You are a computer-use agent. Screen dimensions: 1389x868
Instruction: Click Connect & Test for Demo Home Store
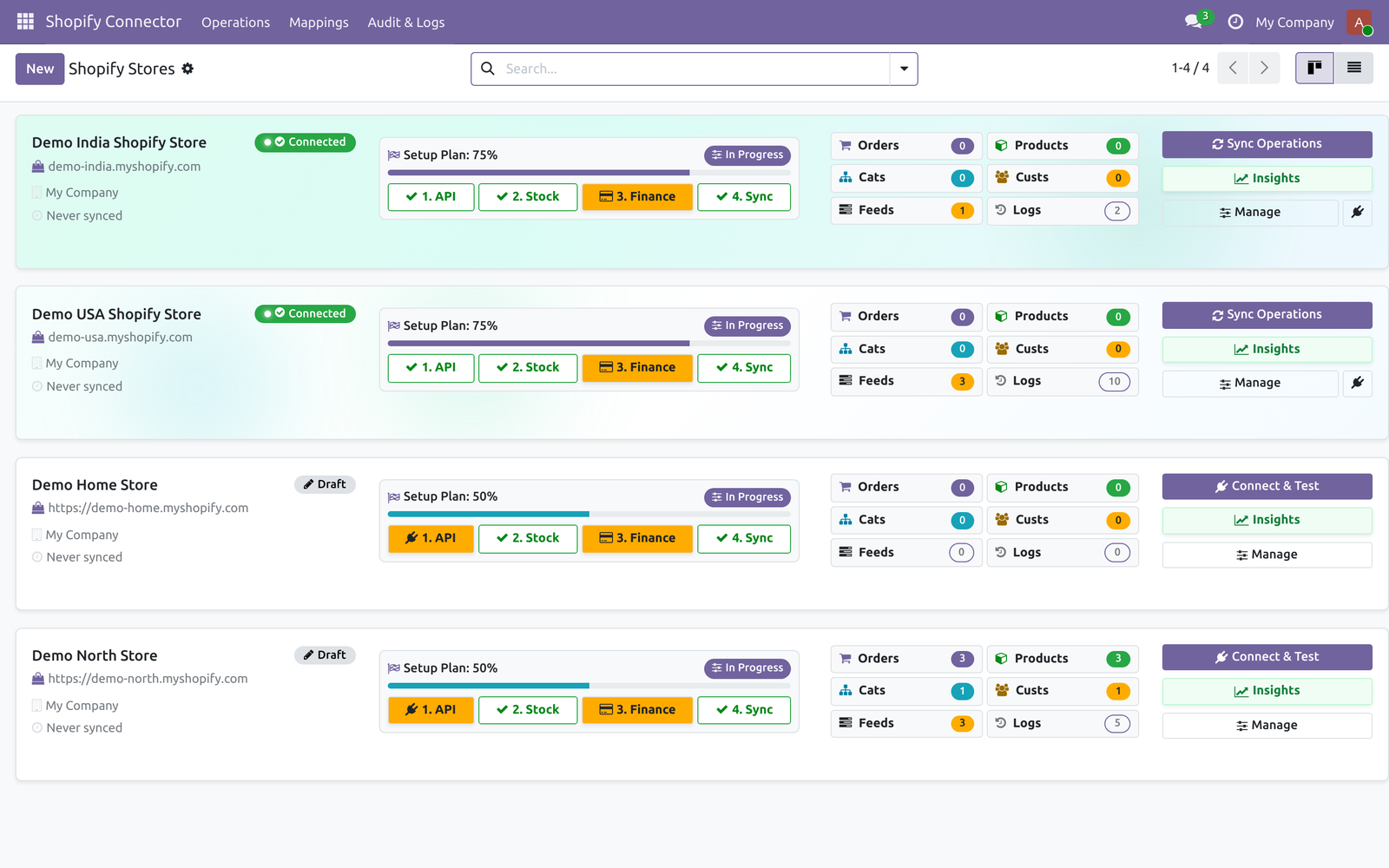tap(1267, 486)
